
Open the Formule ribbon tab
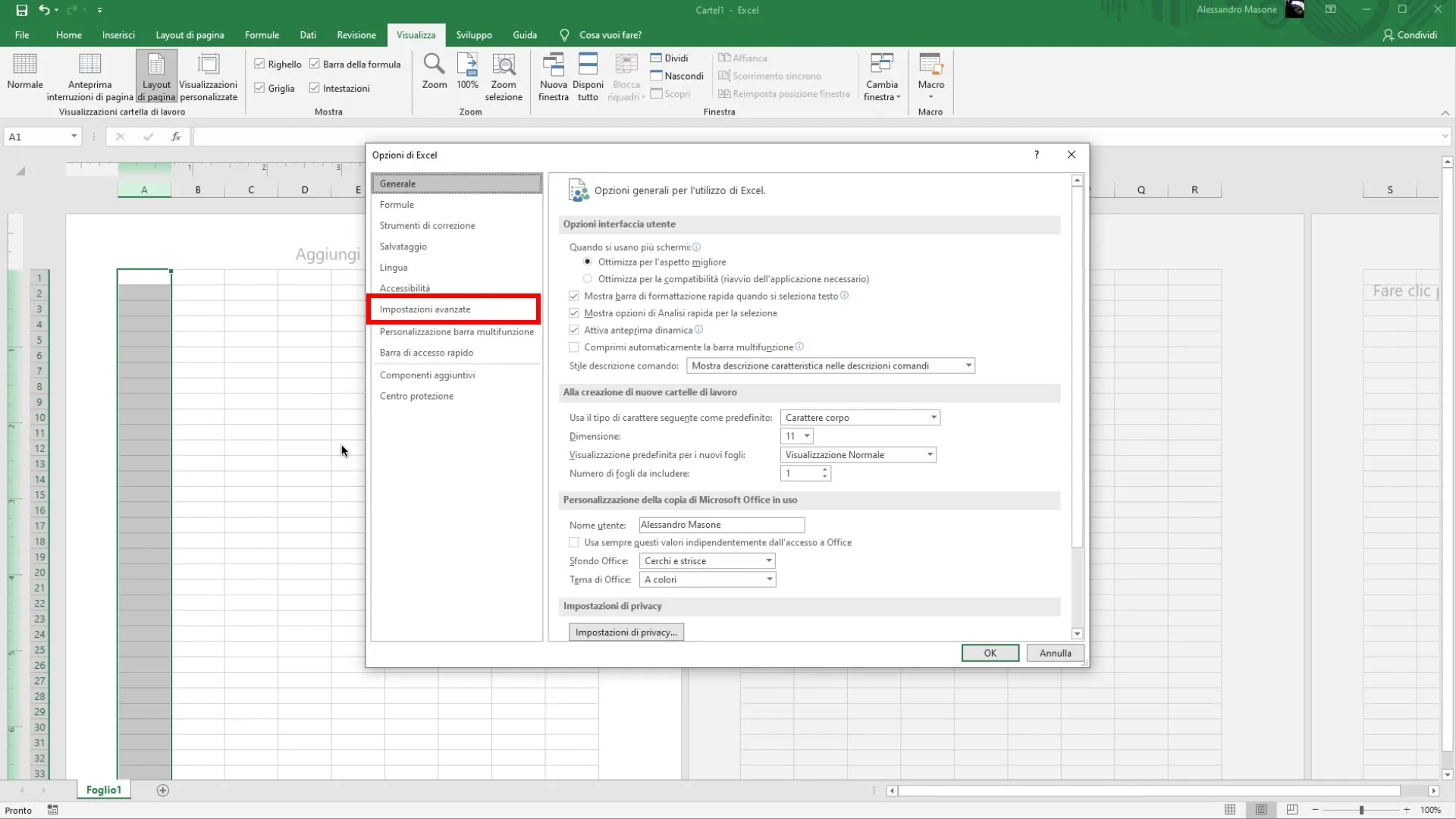click(262, 35)
